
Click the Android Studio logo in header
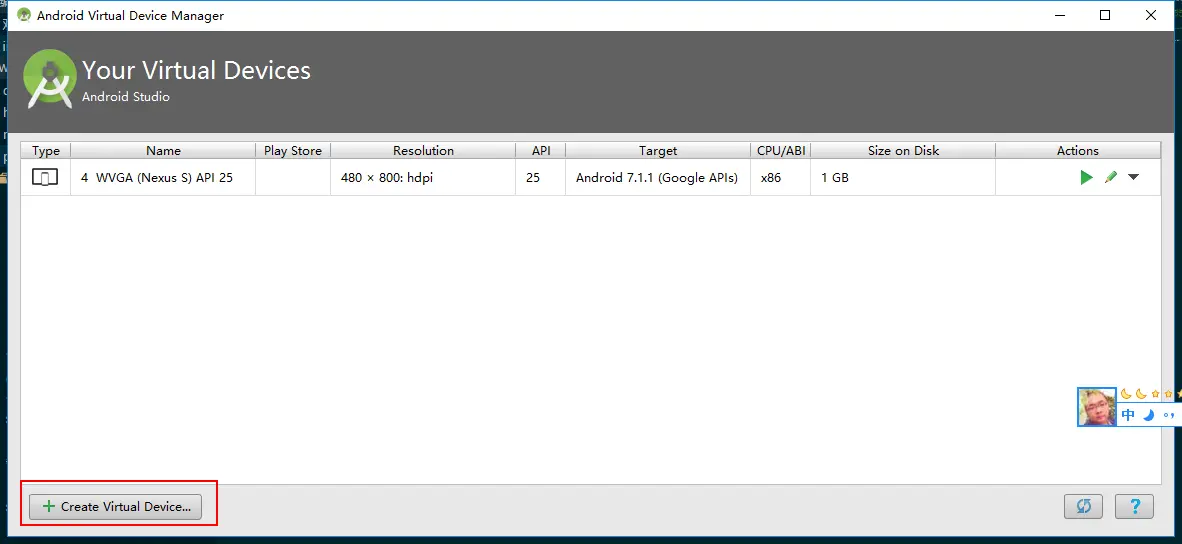(50, 79)
